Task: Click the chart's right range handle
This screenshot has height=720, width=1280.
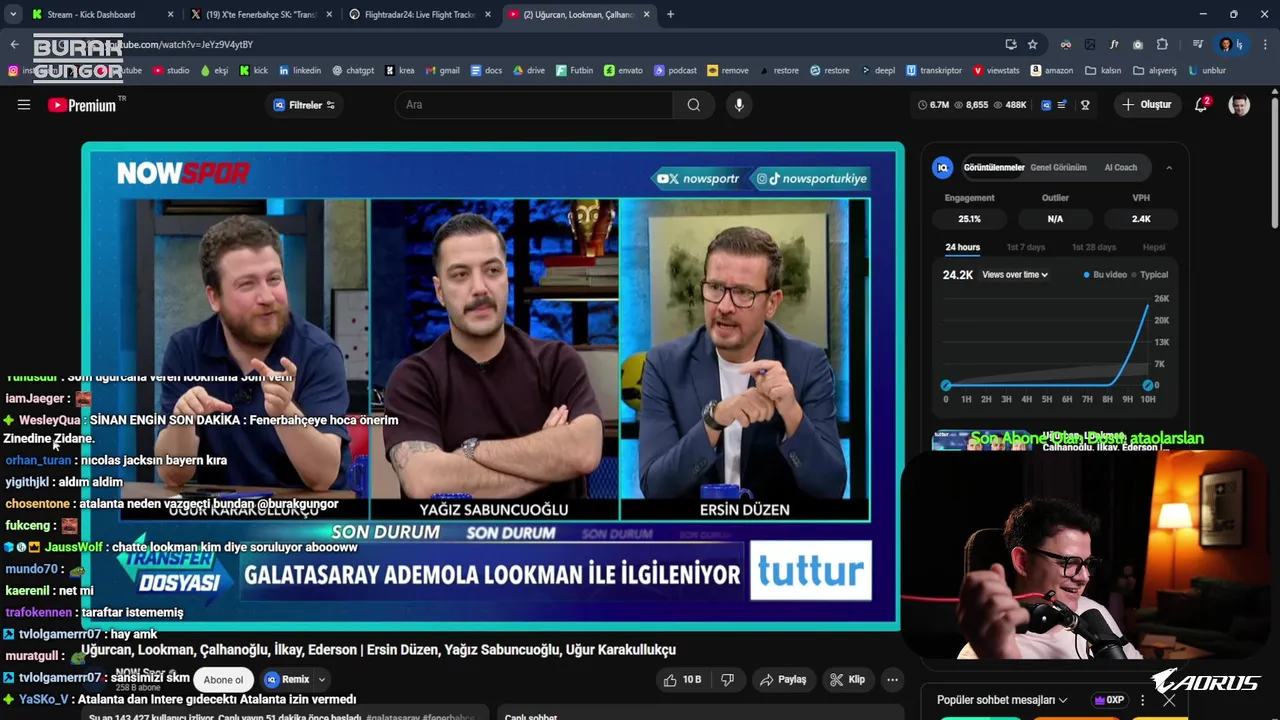Action: pos(1148,385)
